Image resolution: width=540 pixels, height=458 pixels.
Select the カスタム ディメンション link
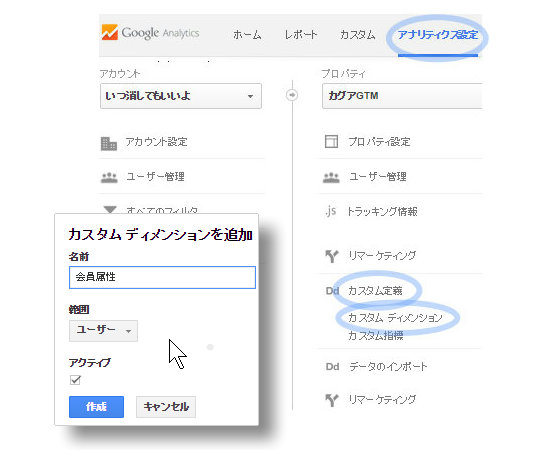click(x=395, y=318)
